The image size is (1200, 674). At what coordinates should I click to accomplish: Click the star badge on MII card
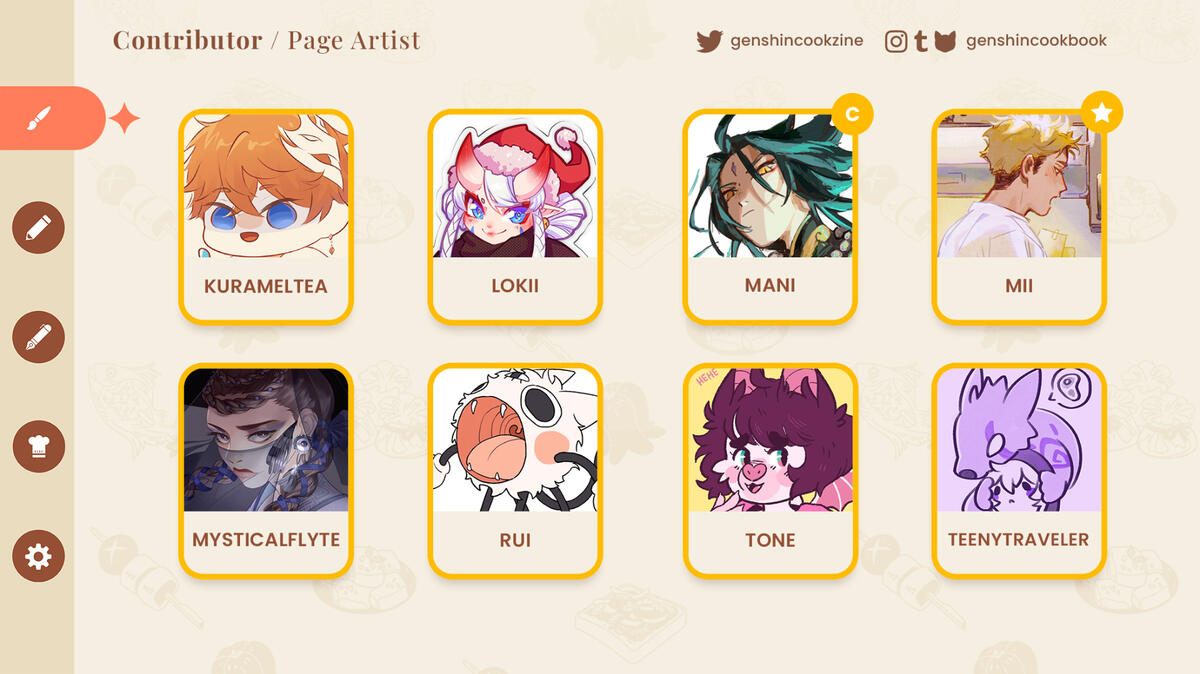click(1102, 113)
